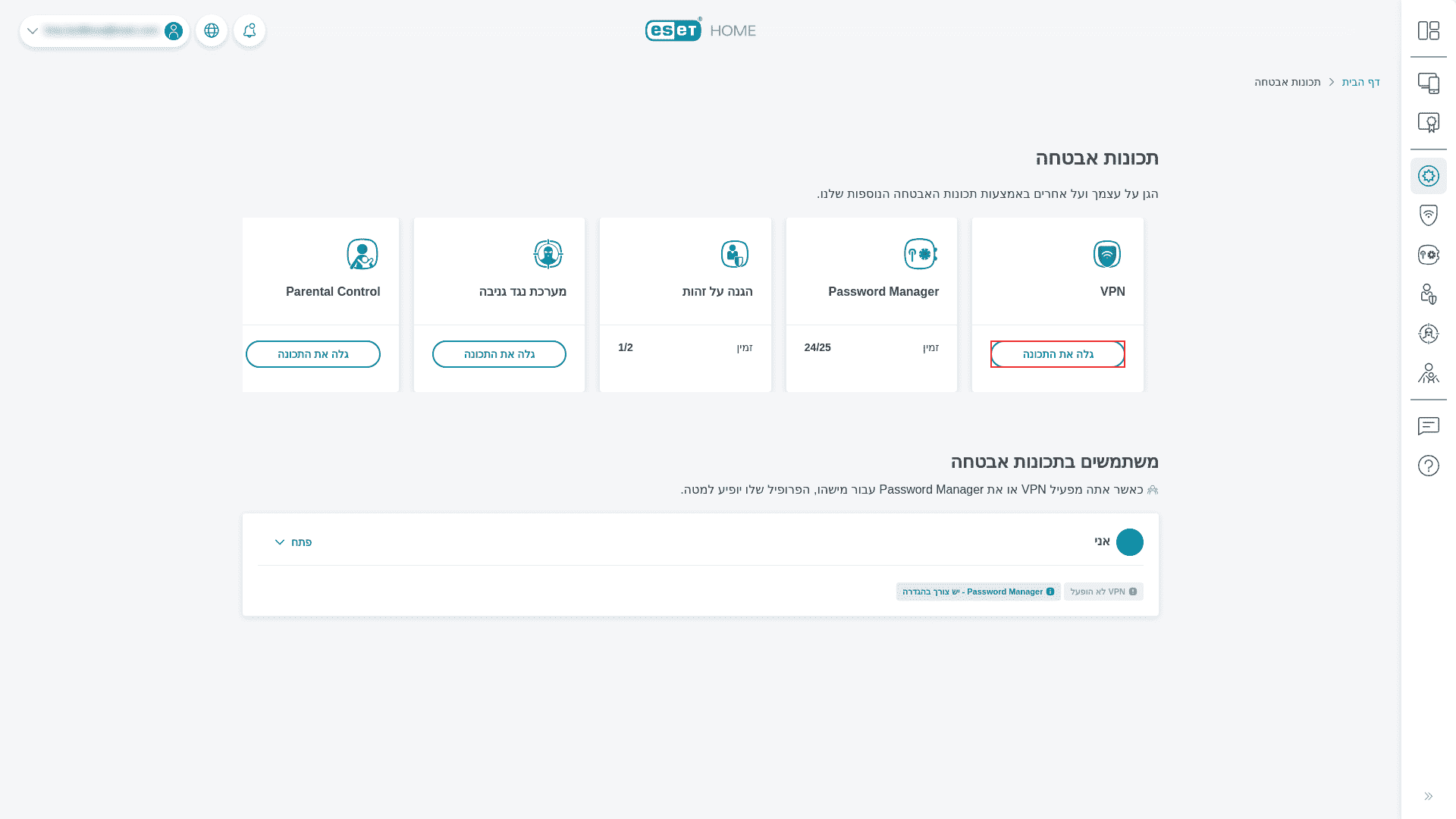This screenshot has width=1456, height=819.
Task: Select the Password Manager key icon in sidebar
Action: 1429,255
